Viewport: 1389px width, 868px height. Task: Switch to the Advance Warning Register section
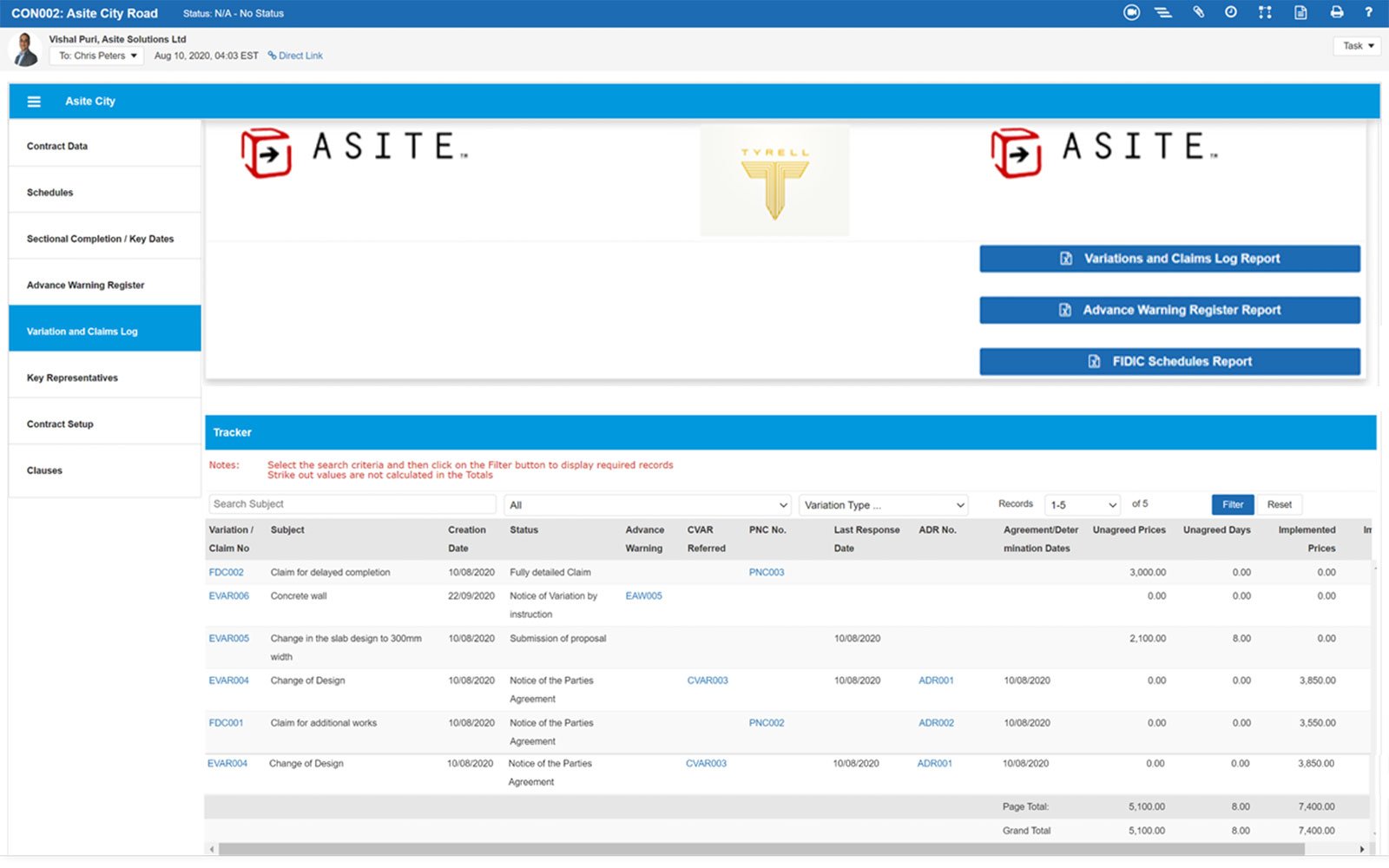(x=86, y=285)
